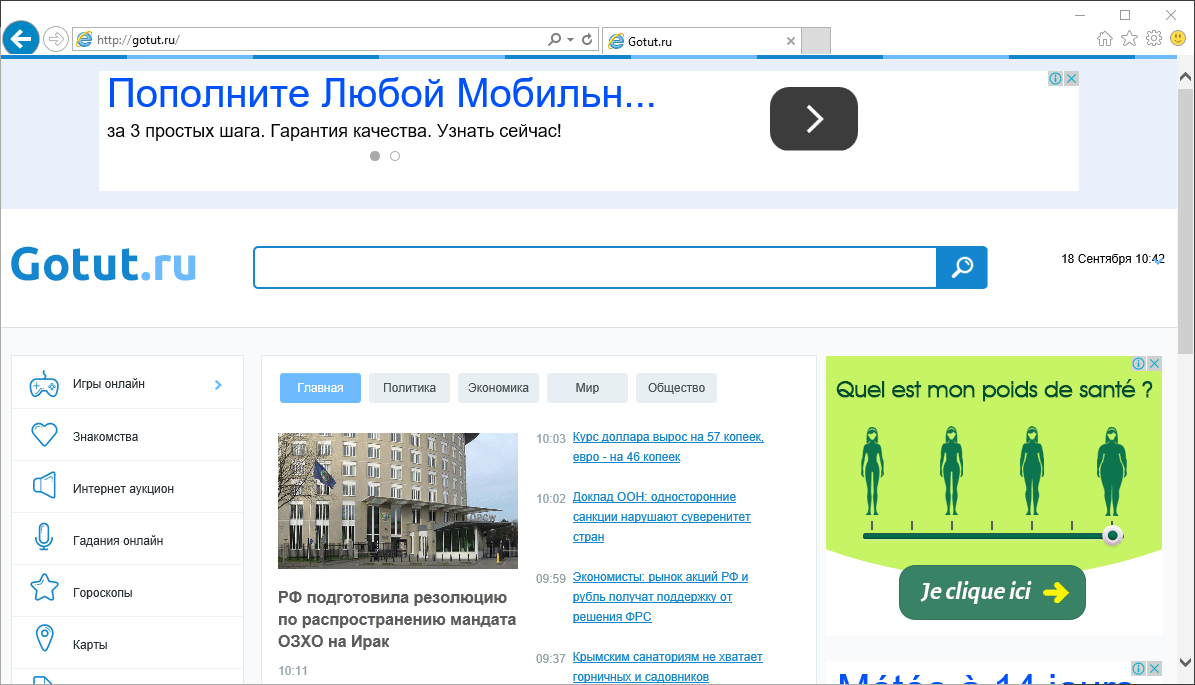Open Экономисты рынок акций news link

[x=661, y=597]
